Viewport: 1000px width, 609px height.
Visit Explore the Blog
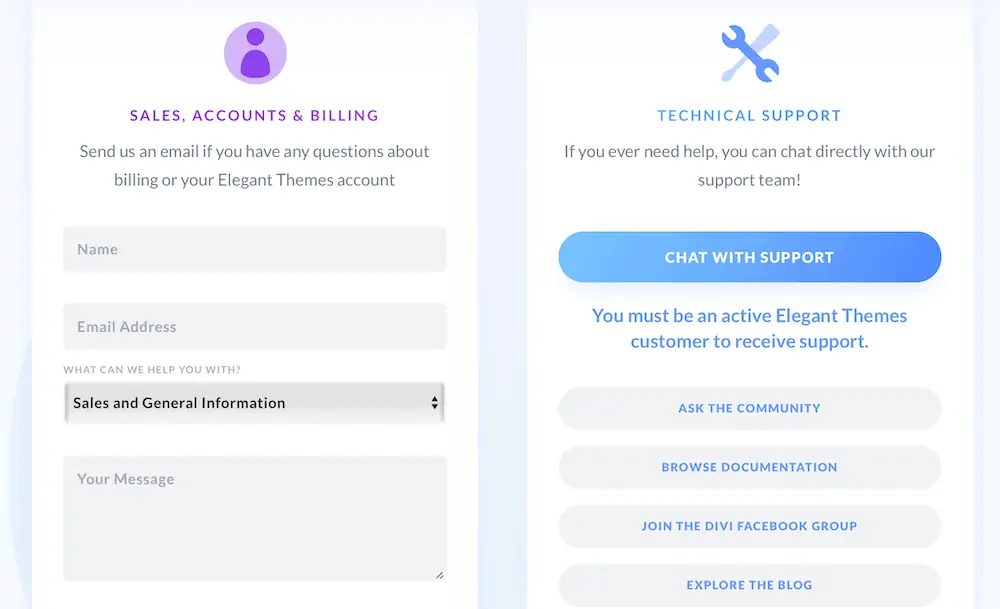tap(750, 585)
